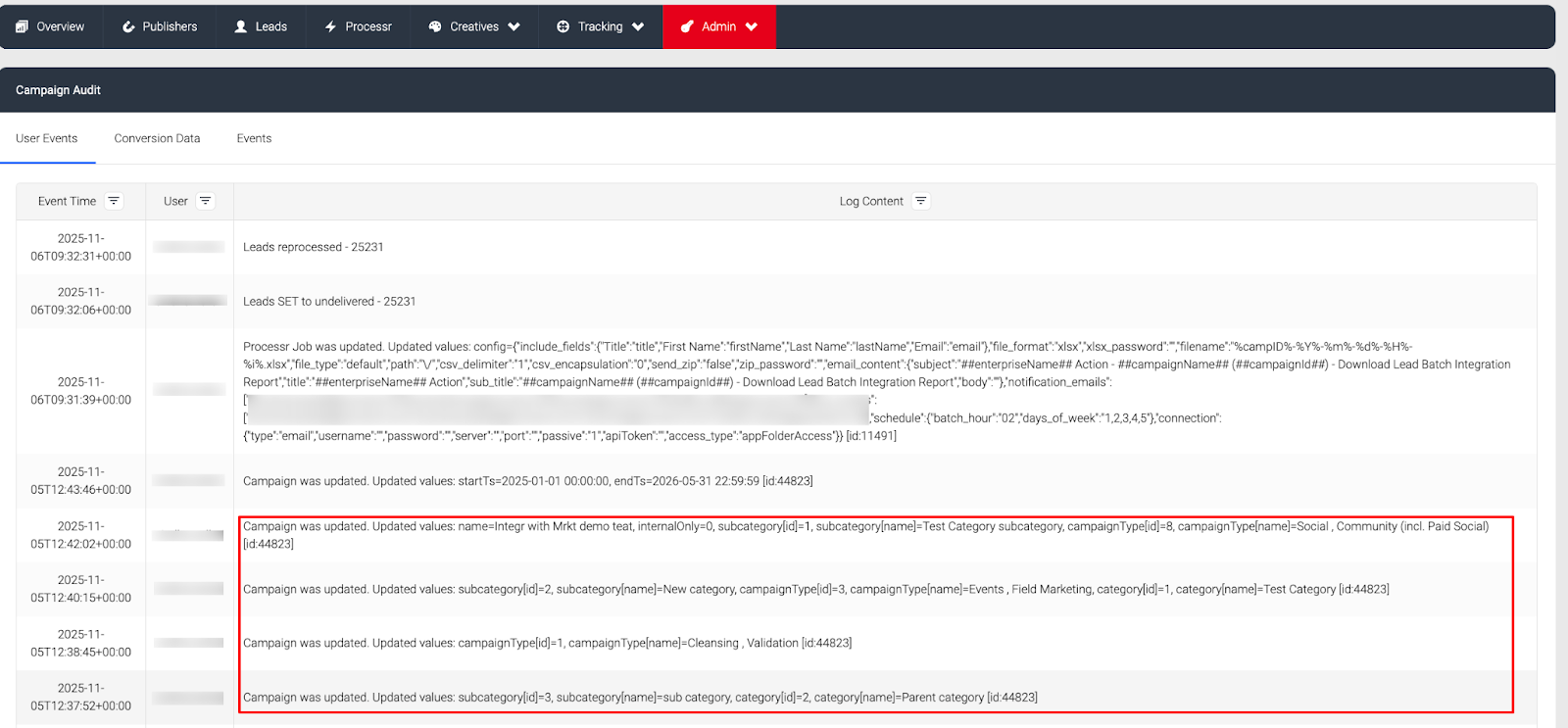The height and width of the screenshot is (728, 1568).
Task: Switch to the Events tab
Action: [254, 138]
